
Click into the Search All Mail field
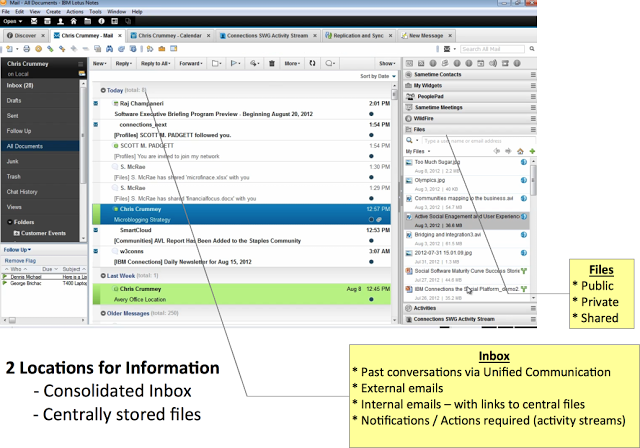click(x=497, y=48)
